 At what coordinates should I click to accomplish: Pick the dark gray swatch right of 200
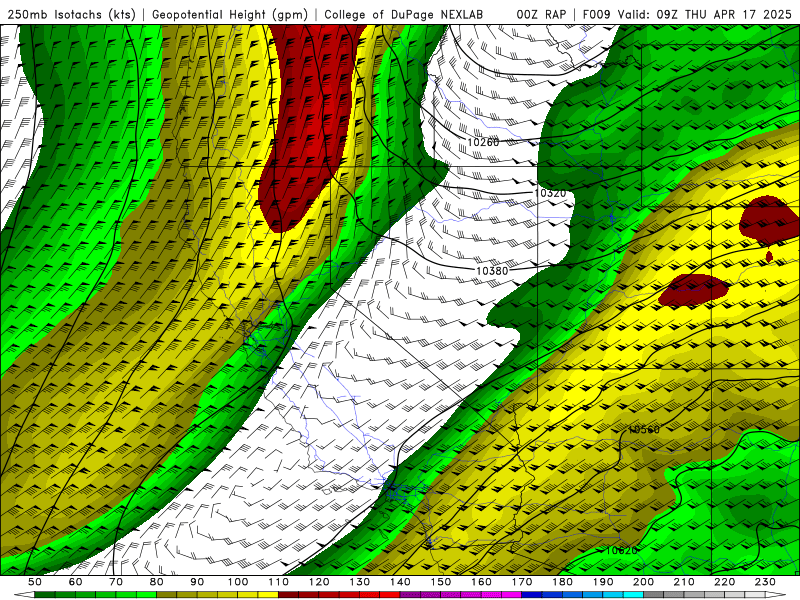pos(654,595)
